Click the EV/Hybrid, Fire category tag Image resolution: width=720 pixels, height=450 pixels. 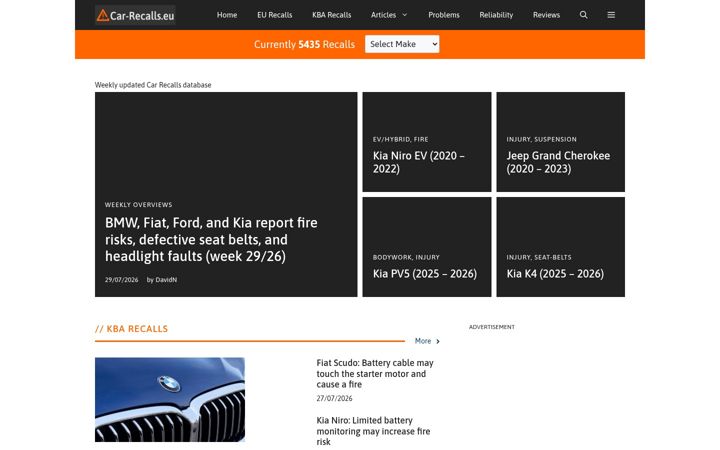400,139
